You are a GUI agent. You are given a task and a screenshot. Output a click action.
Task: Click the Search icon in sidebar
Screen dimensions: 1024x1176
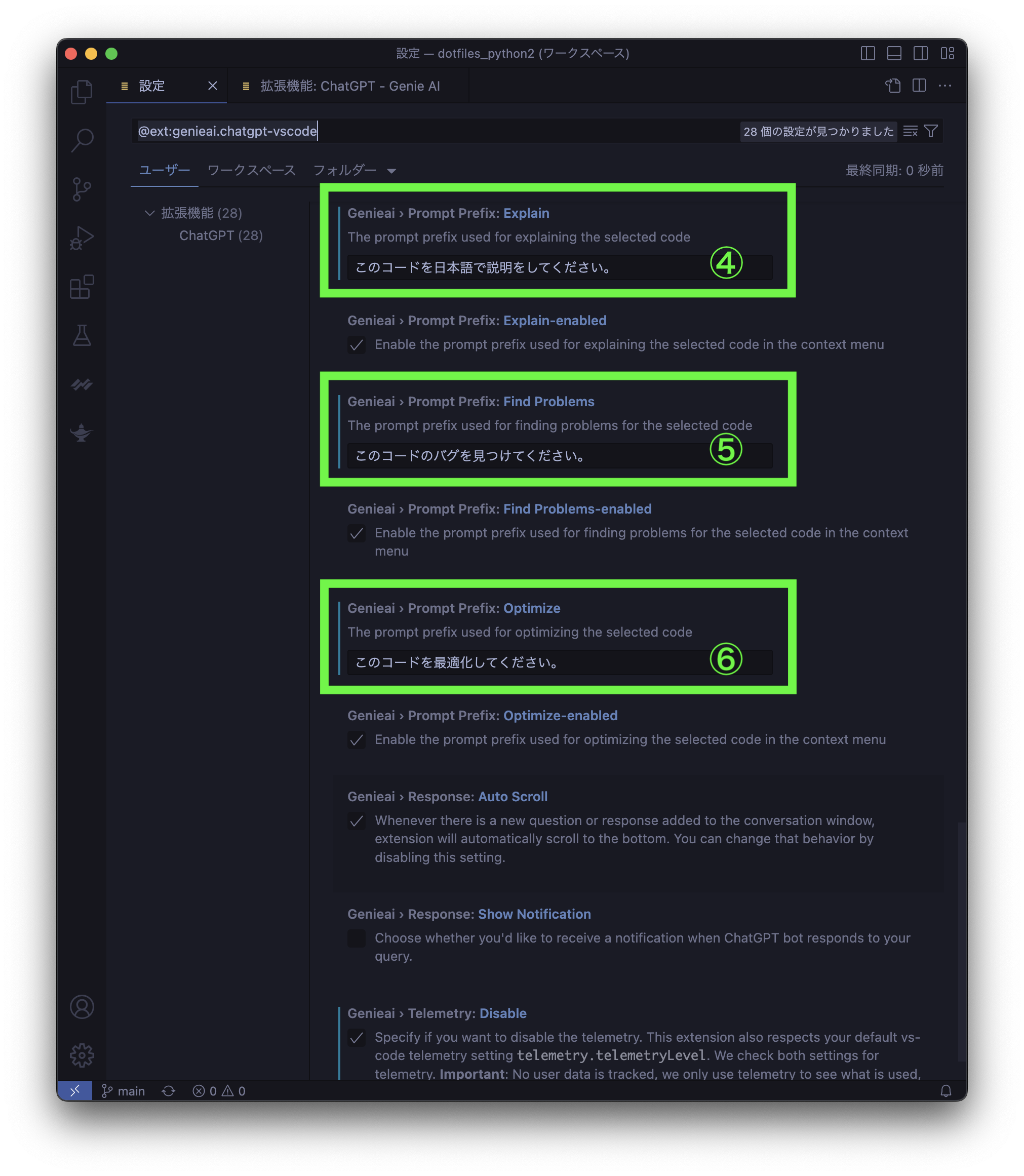83,140
